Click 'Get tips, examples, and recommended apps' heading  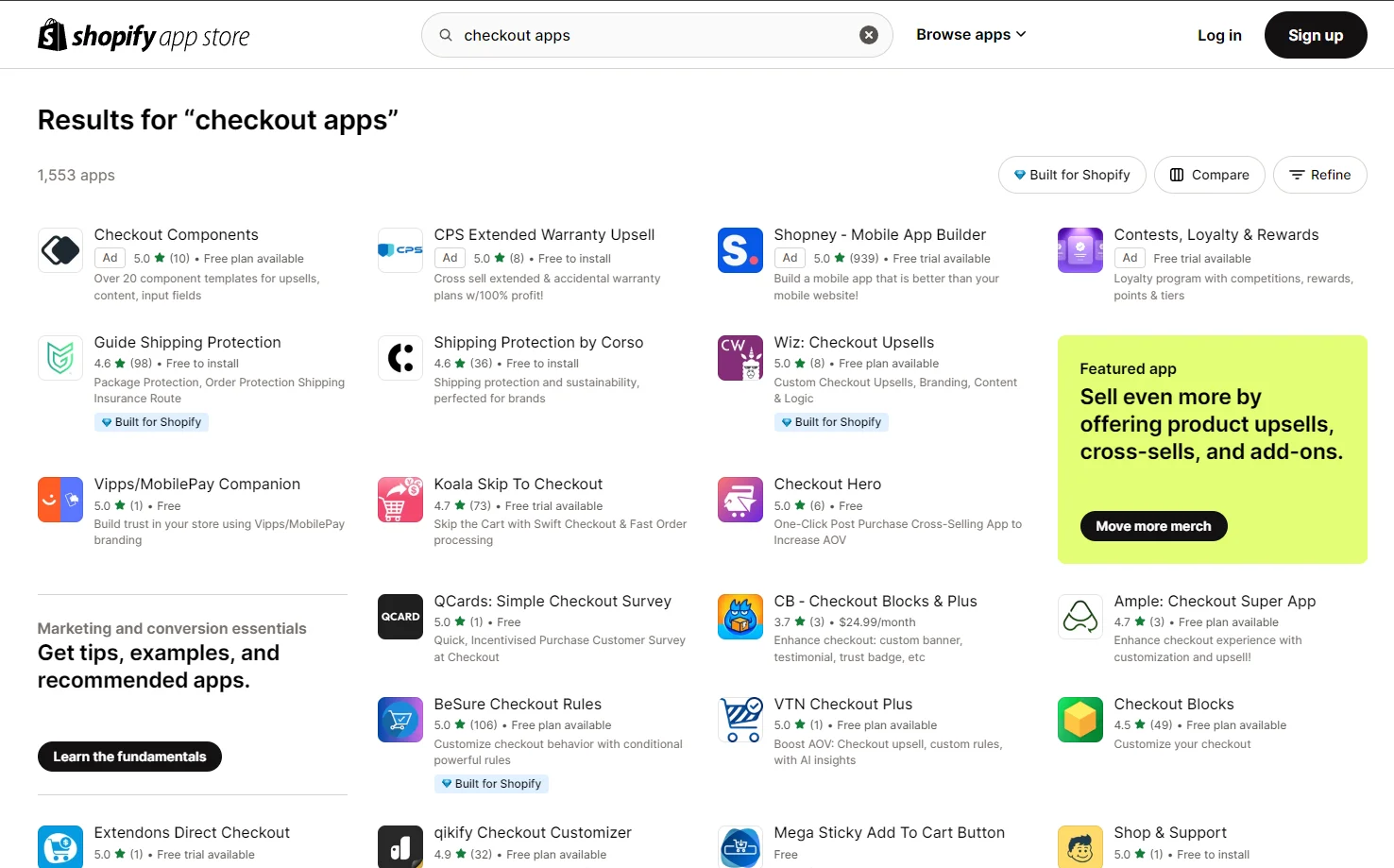(159, 666)
